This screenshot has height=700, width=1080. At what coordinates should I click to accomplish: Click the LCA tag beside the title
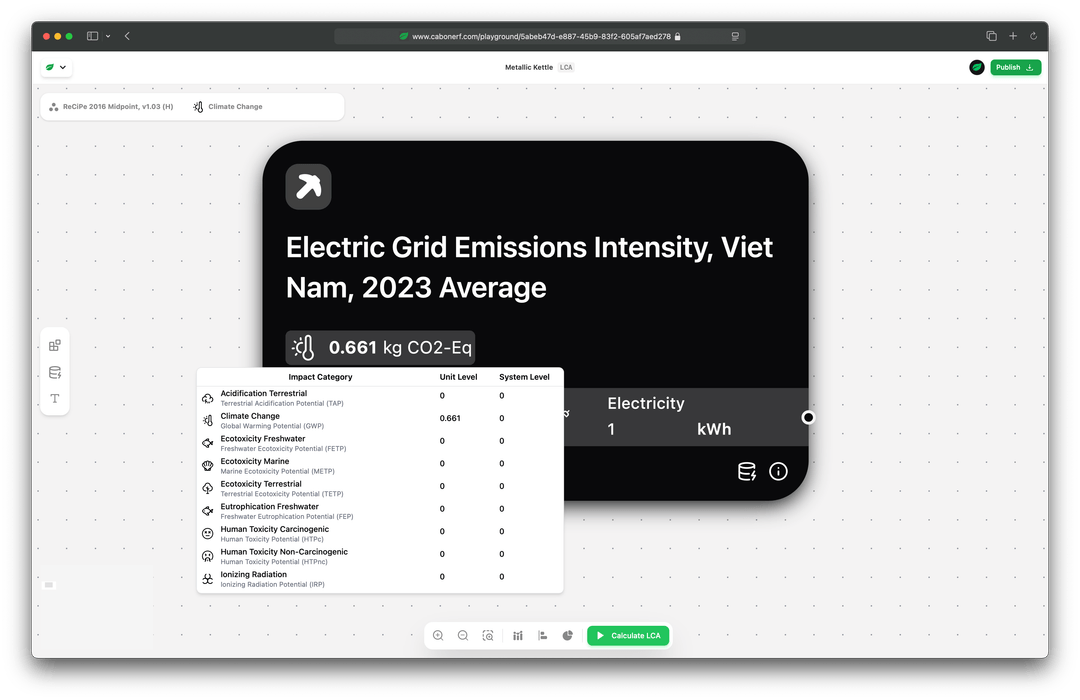click(x=566, y=68)
